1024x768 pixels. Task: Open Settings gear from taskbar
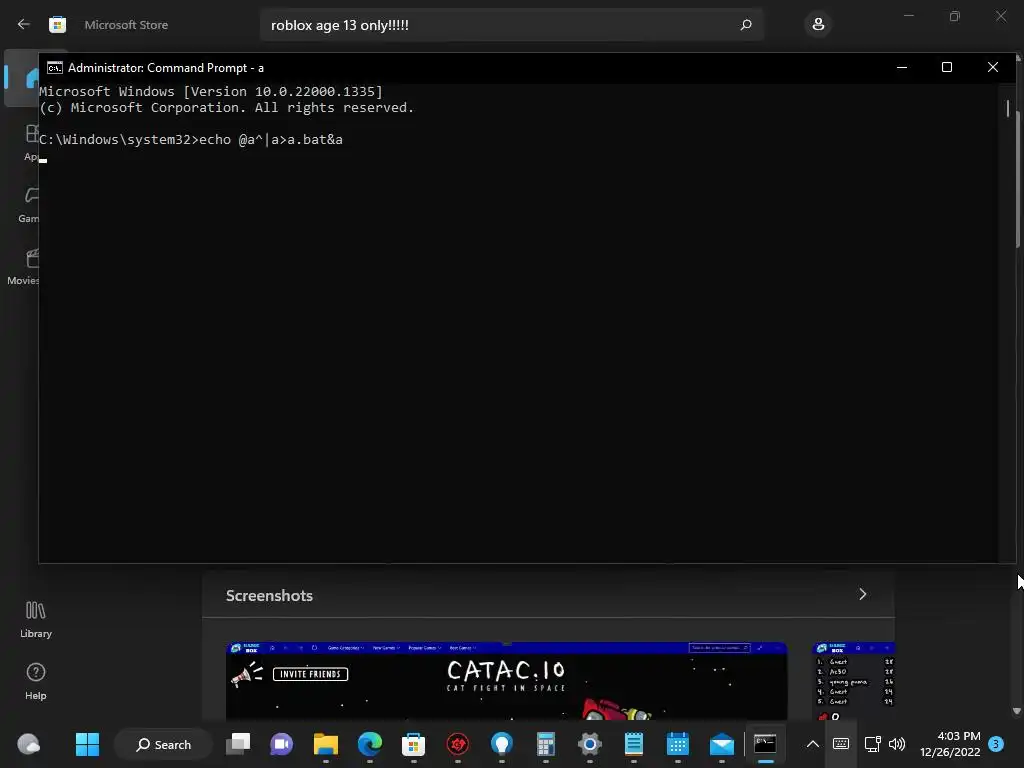tap(590, 744)
